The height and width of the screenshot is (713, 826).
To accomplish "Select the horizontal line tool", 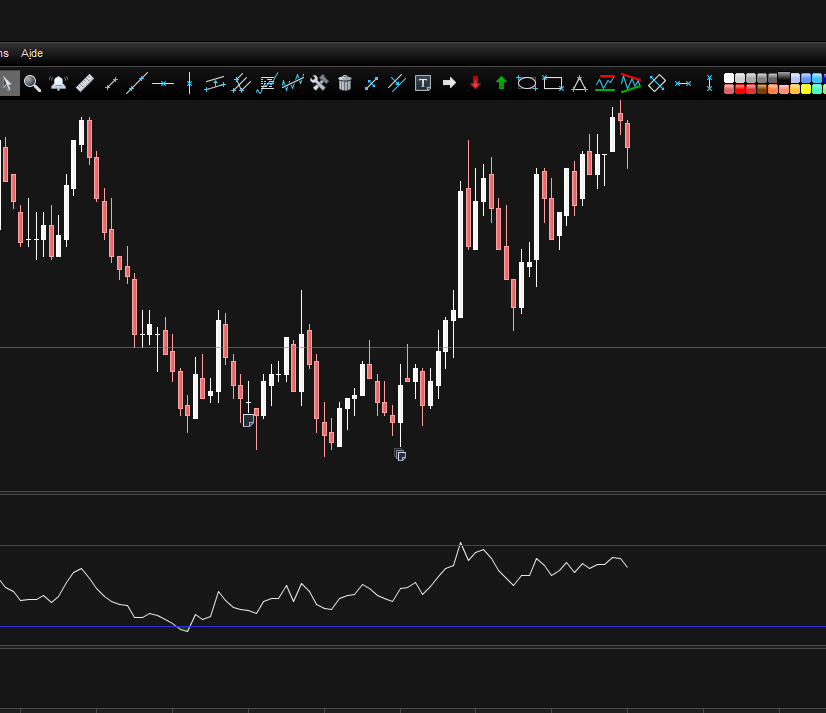I will click(x=163, y=83).
